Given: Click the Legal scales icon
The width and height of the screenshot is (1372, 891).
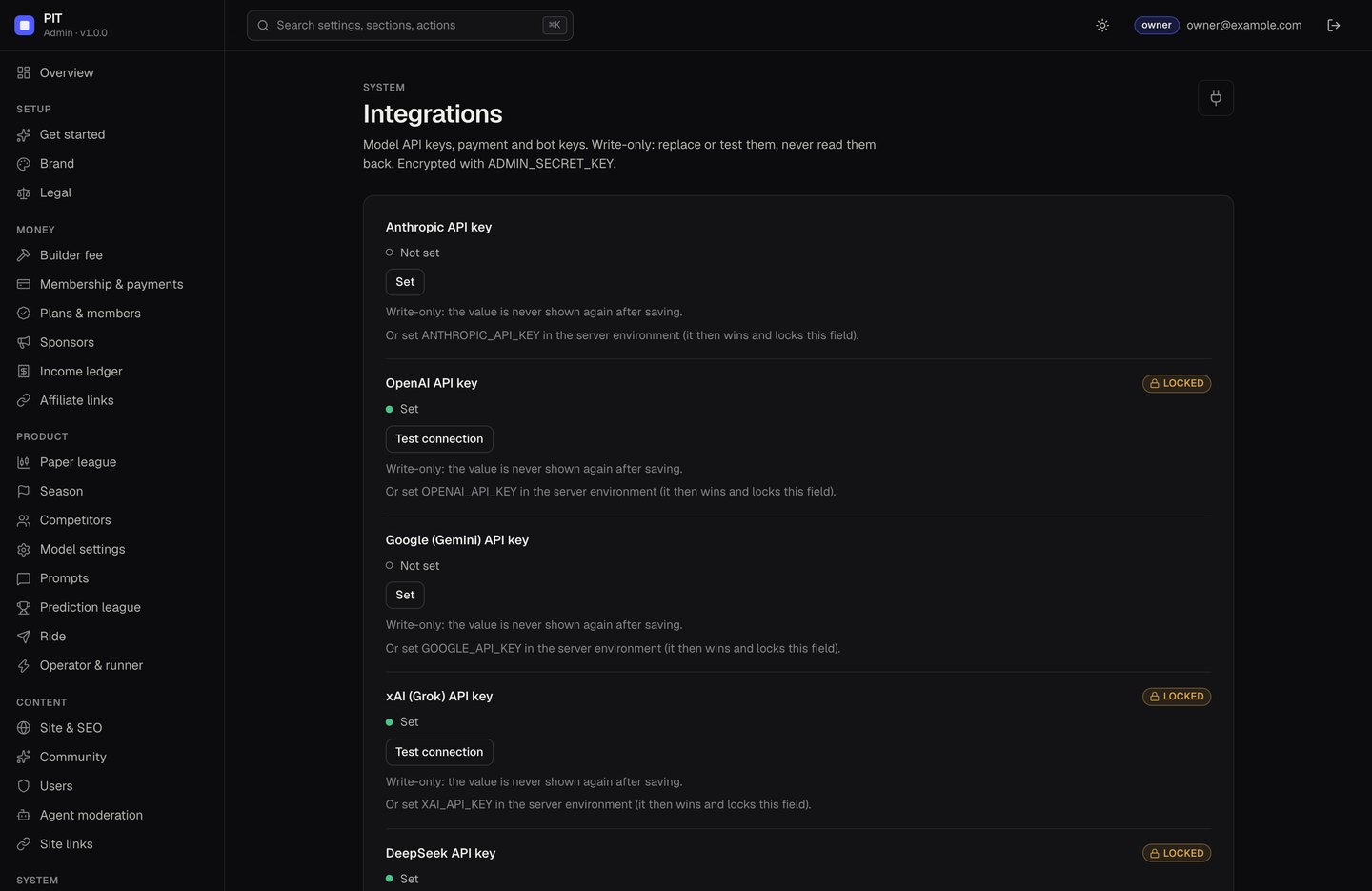Looking at the screenshot, I should (x=24, y=192).
